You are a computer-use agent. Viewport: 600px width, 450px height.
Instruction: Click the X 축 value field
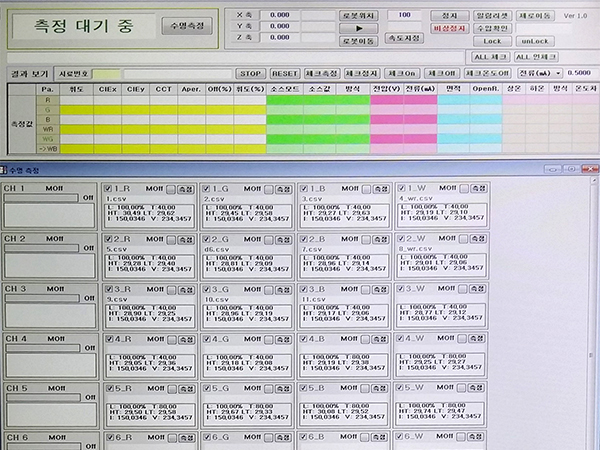[x=280, y=15]
